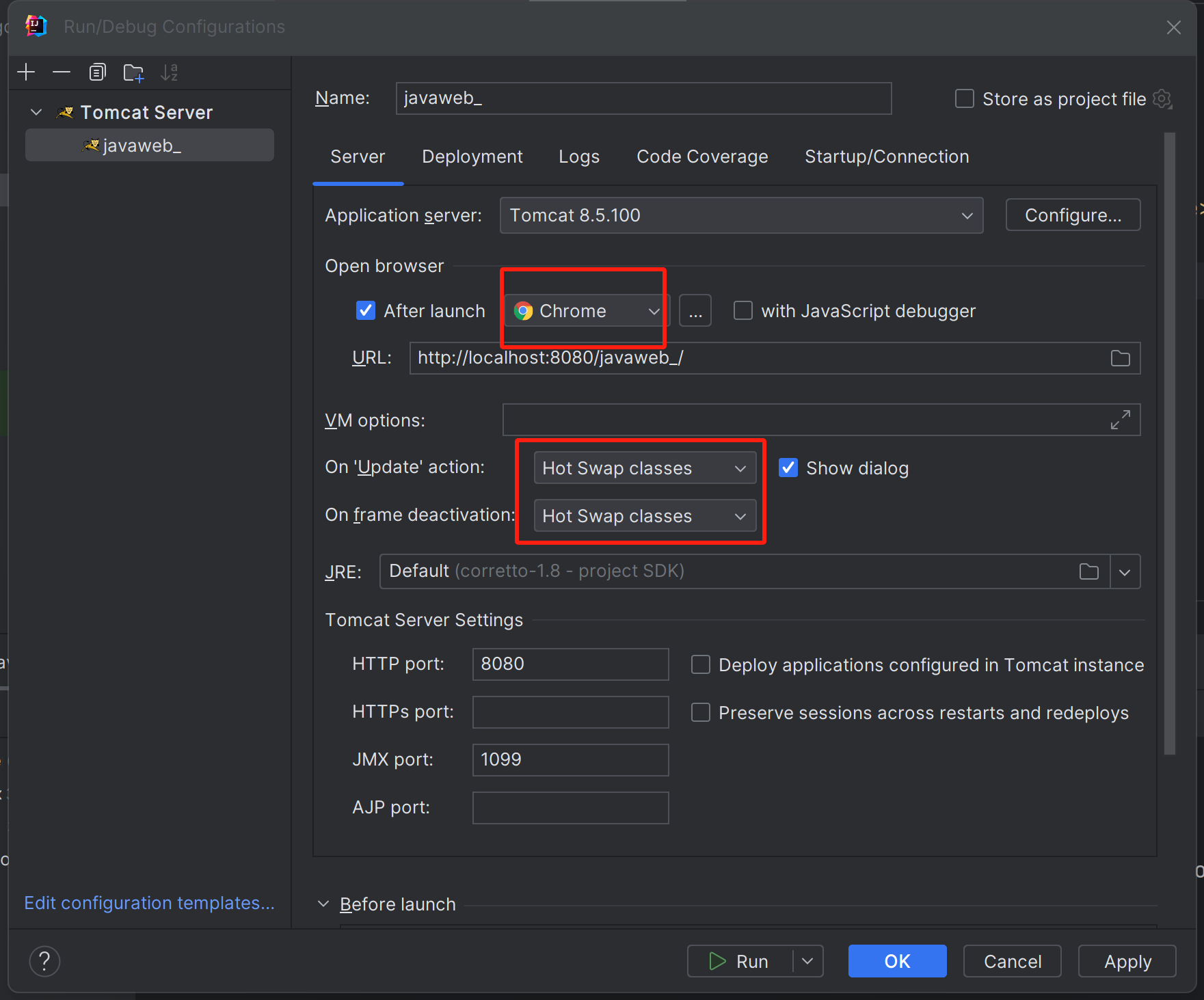Add a new run configuration
The image size is (1204, 1000).
26,72
